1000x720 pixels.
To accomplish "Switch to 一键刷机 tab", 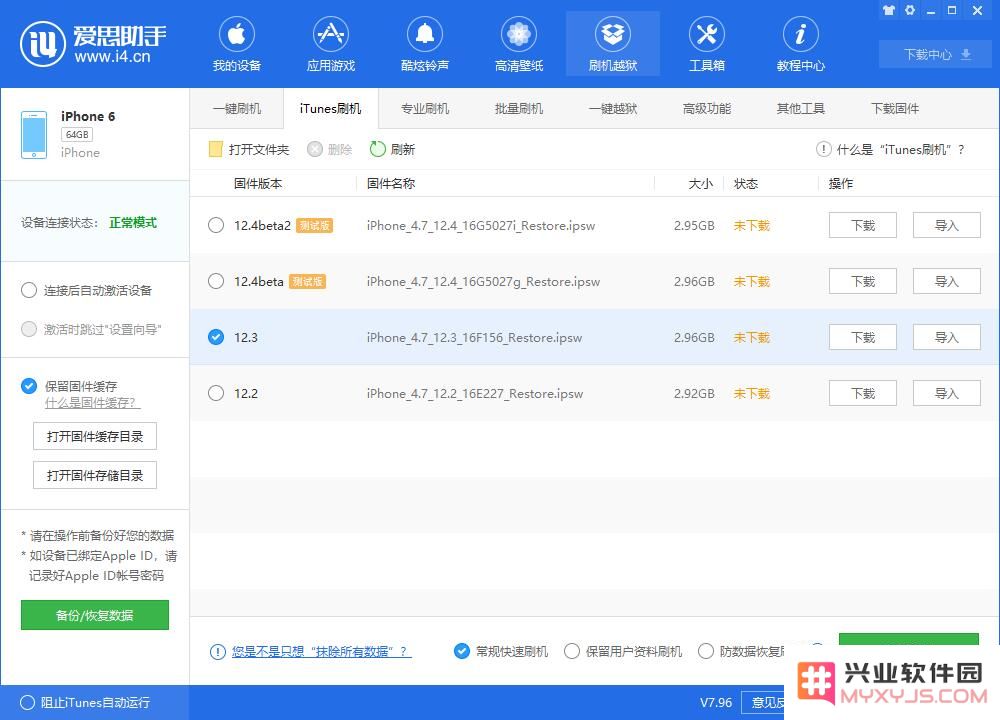I will [237, 108].
